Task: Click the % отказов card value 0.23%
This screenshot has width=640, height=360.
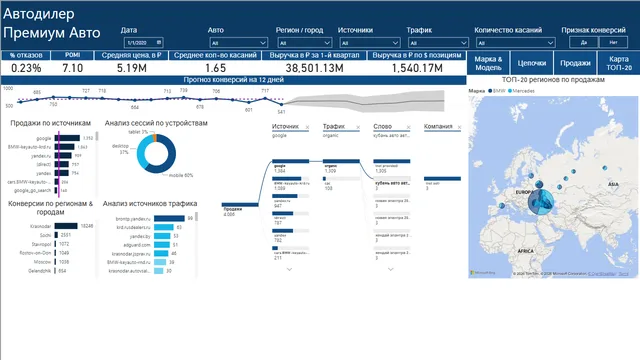Action: (x=26, y=68)
